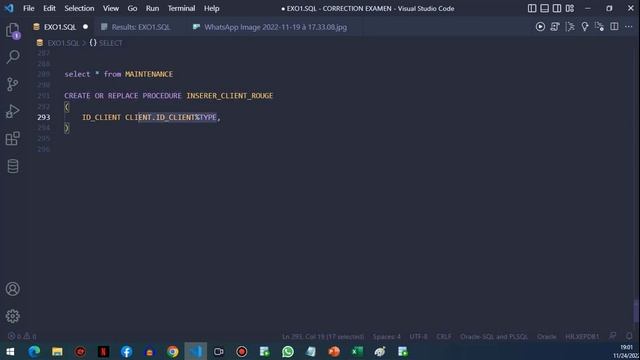Open the Terminal menu
Image resolution: width=640 pixels, height=360 pixels.
coord(181,8)
